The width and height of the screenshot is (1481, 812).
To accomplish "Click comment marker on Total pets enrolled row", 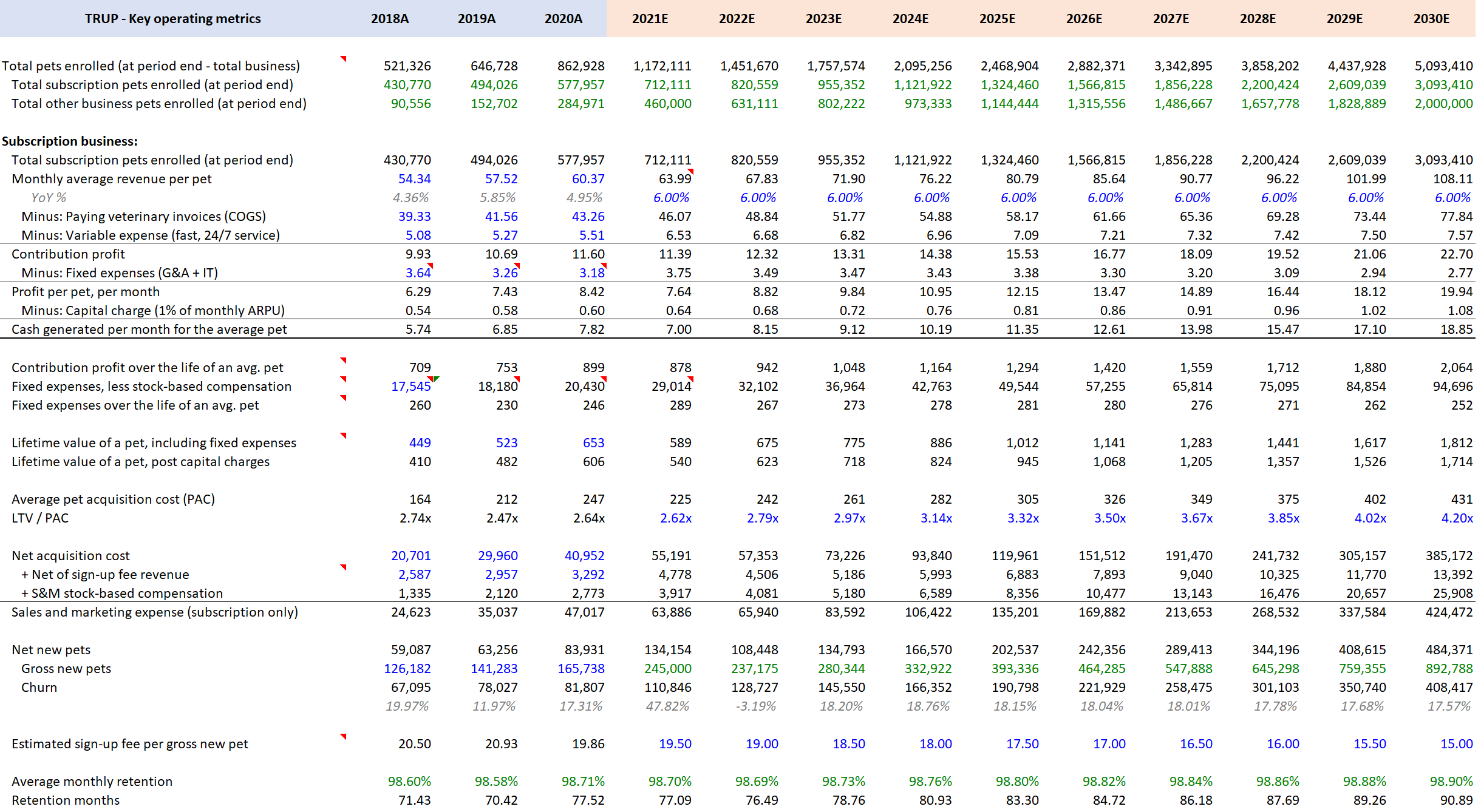I will pyautogui.click(x=343, y=59).
